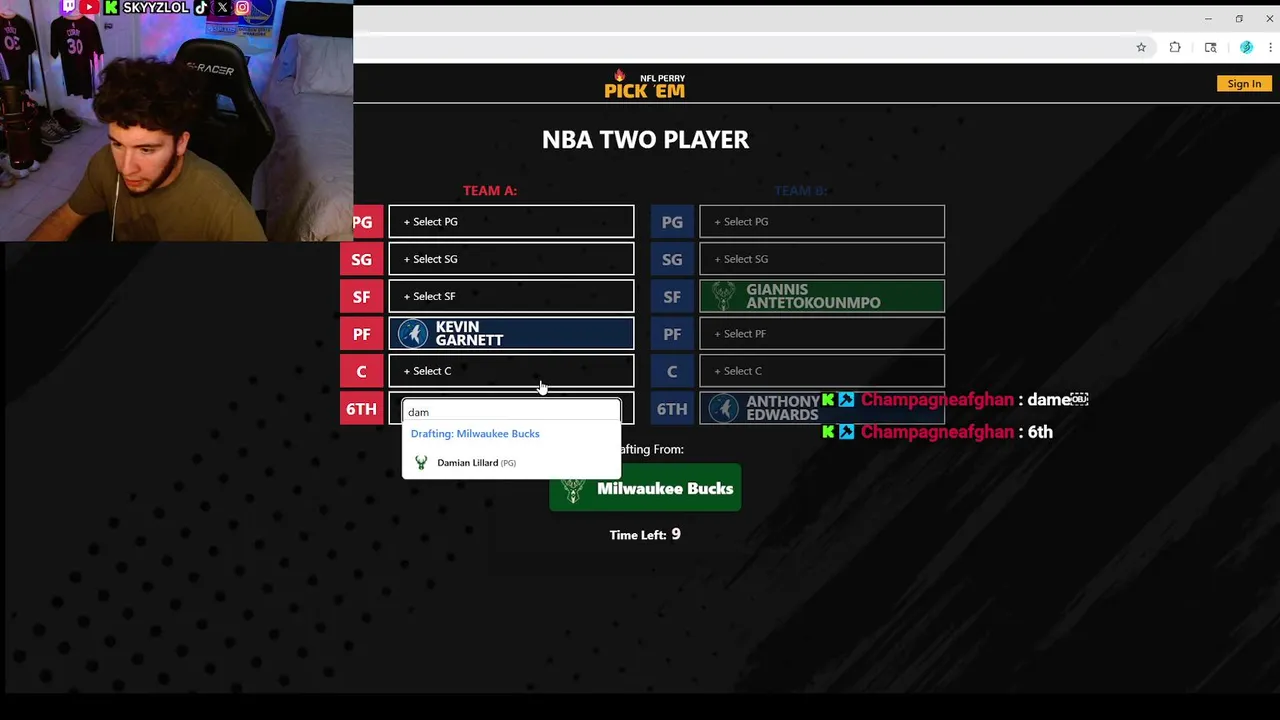
Task: Click the Anthony Edwards 6TH slot
Action: tap(822, 408)
